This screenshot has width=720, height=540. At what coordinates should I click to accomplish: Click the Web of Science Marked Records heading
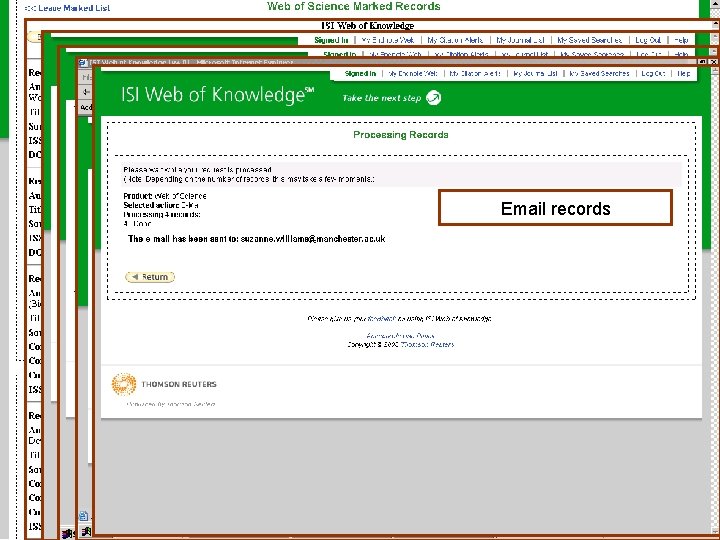354,6
